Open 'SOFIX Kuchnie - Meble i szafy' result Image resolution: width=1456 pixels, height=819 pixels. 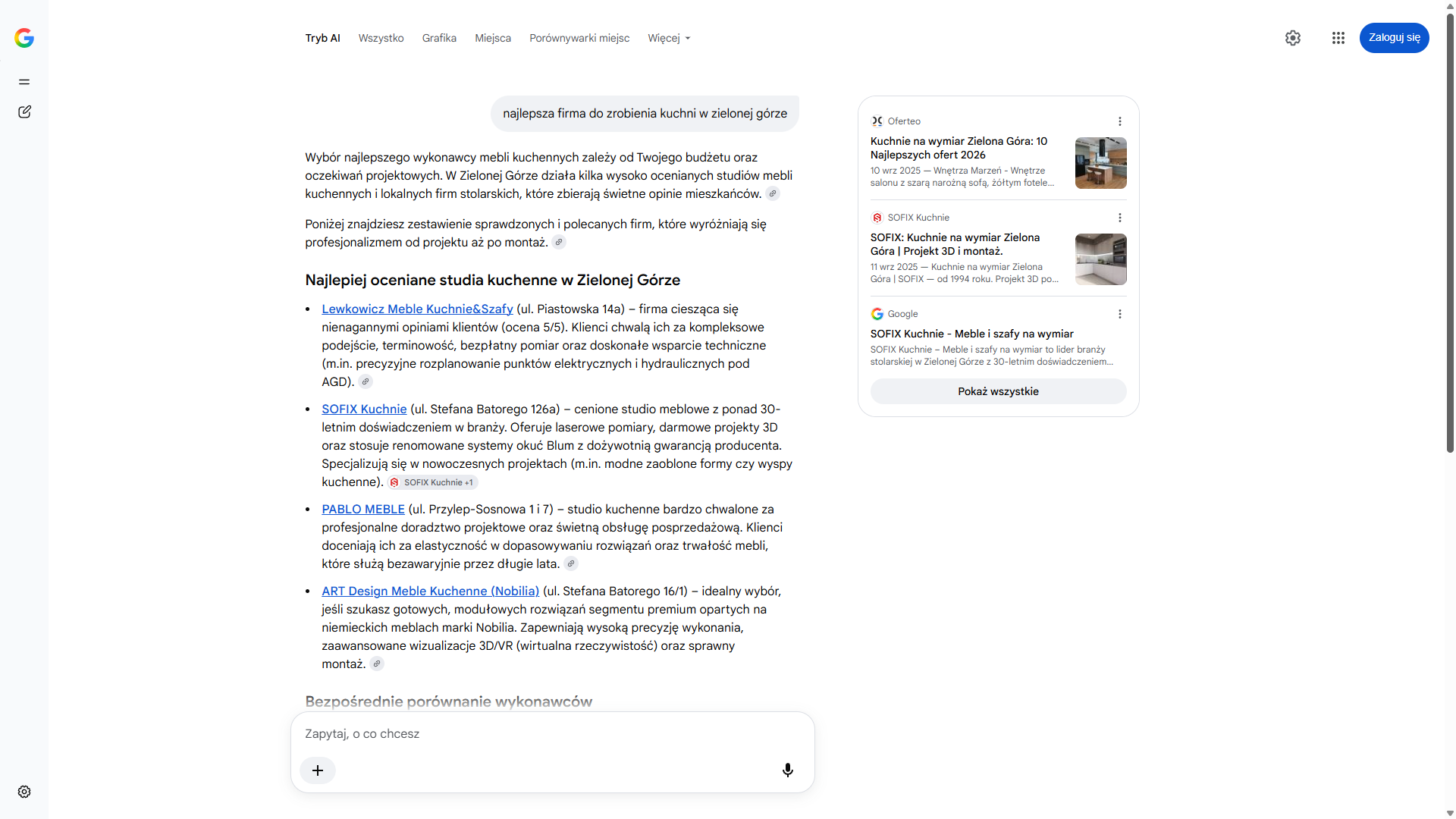point(971,334)
